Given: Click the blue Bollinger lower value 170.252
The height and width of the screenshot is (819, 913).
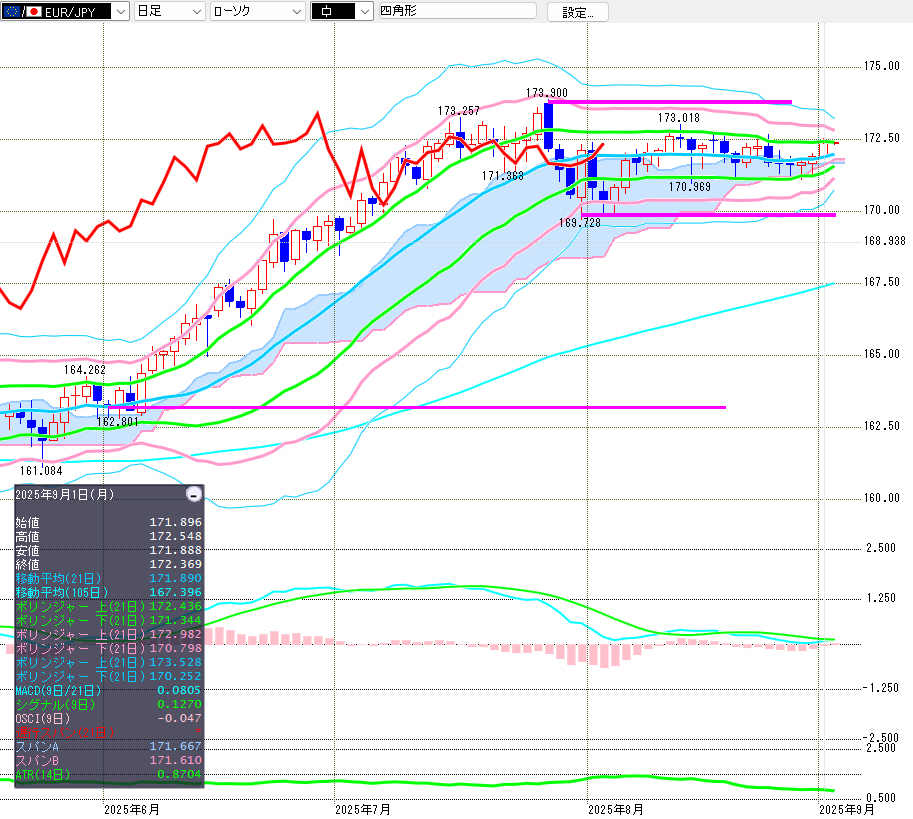Looking at the screenshot, I should click(176, 676).
